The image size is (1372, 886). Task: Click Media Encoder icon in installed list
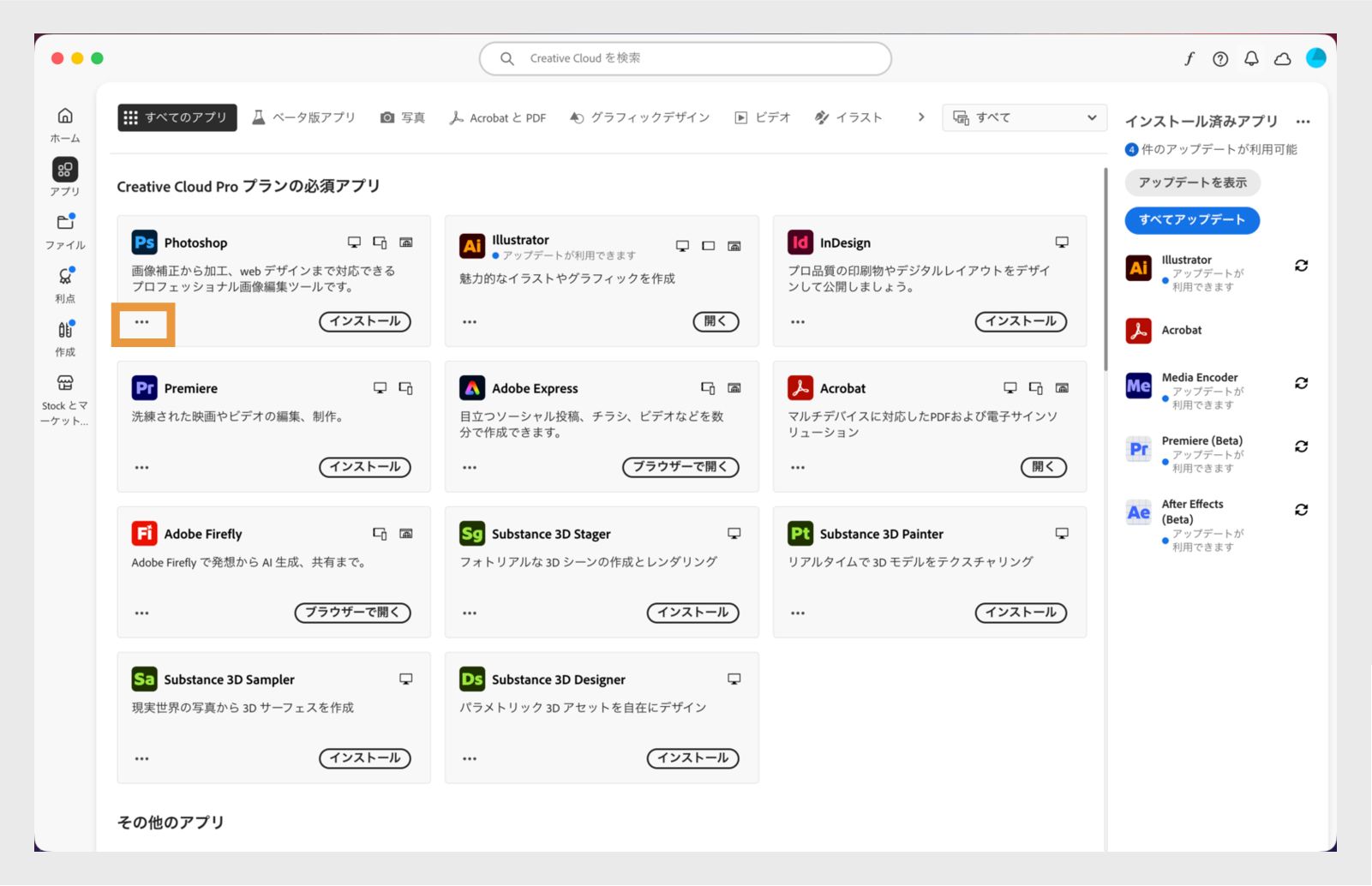click(1138, 386)
